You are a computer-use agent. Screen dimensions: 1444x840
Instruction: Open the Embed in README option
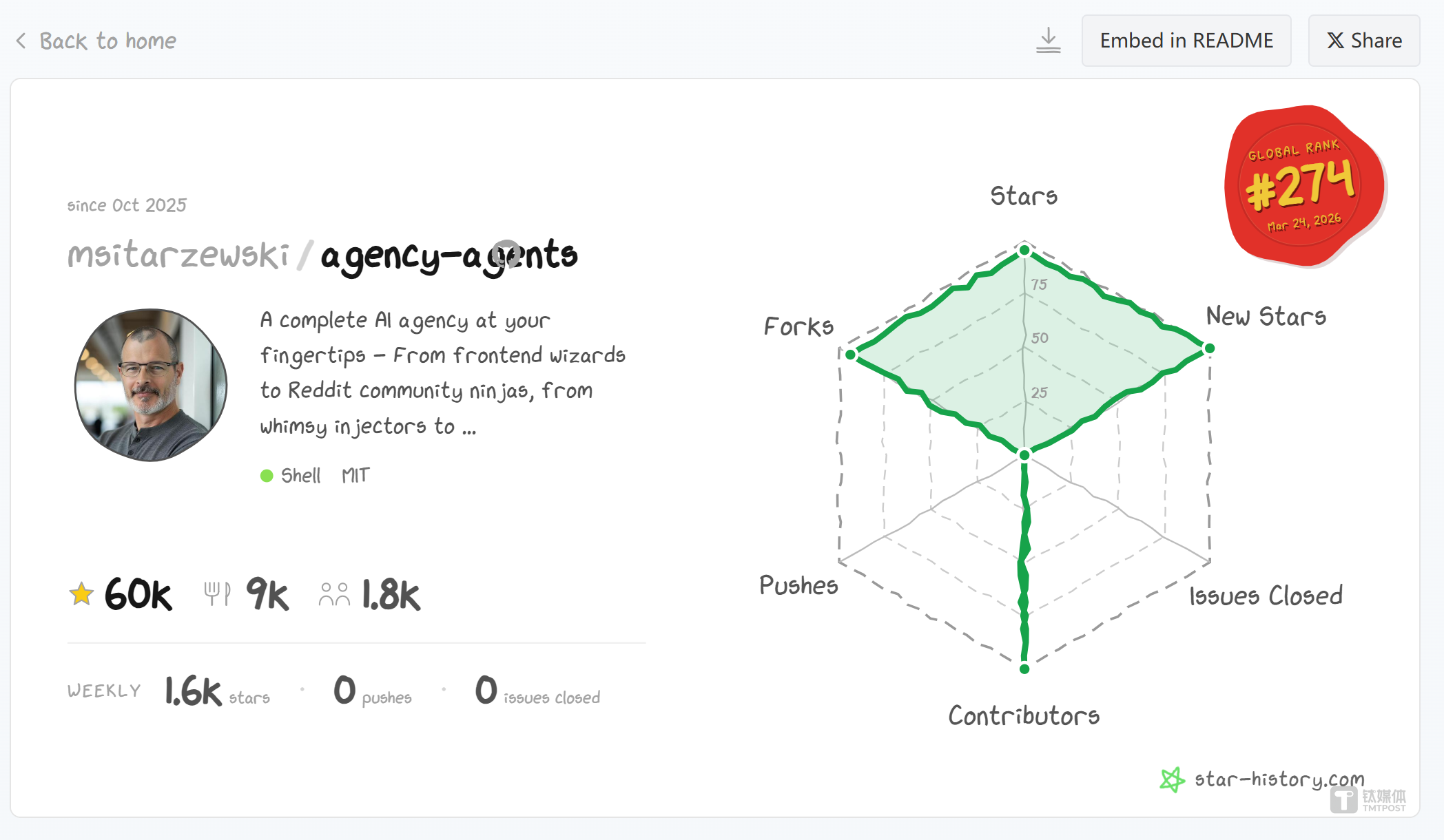[x=1186, y=41]
